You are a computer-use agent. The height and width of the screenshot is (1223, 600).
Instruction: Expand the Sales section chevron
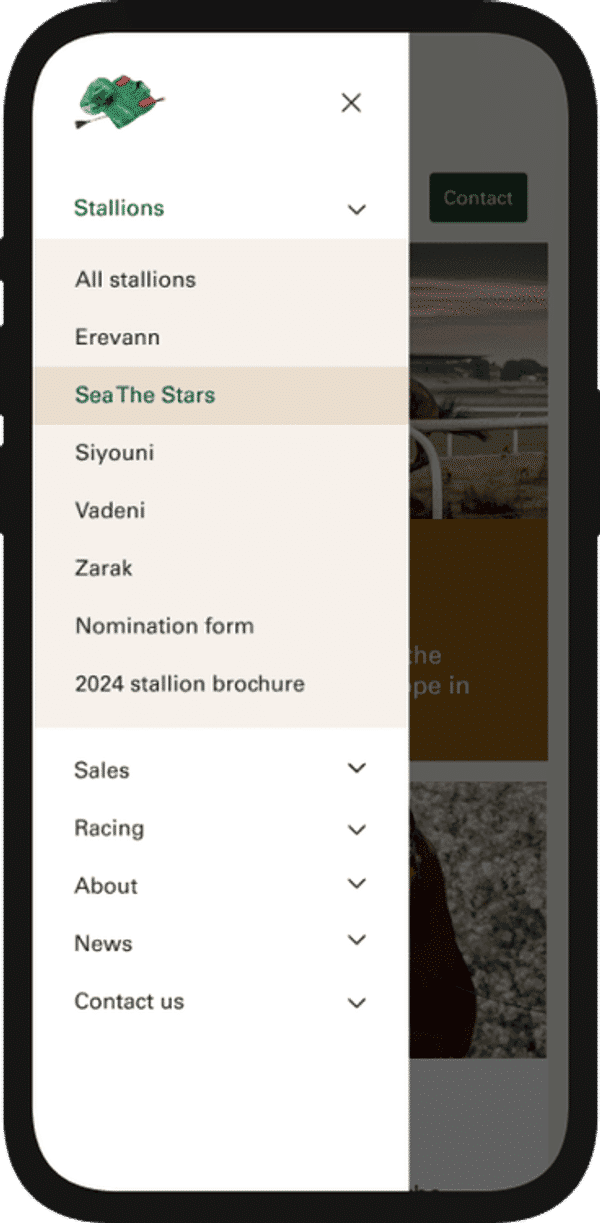[x=356, y=768]
